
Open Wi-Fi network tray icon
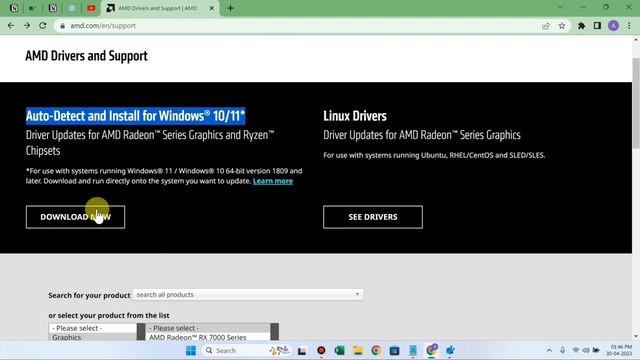tap(576, 350)
